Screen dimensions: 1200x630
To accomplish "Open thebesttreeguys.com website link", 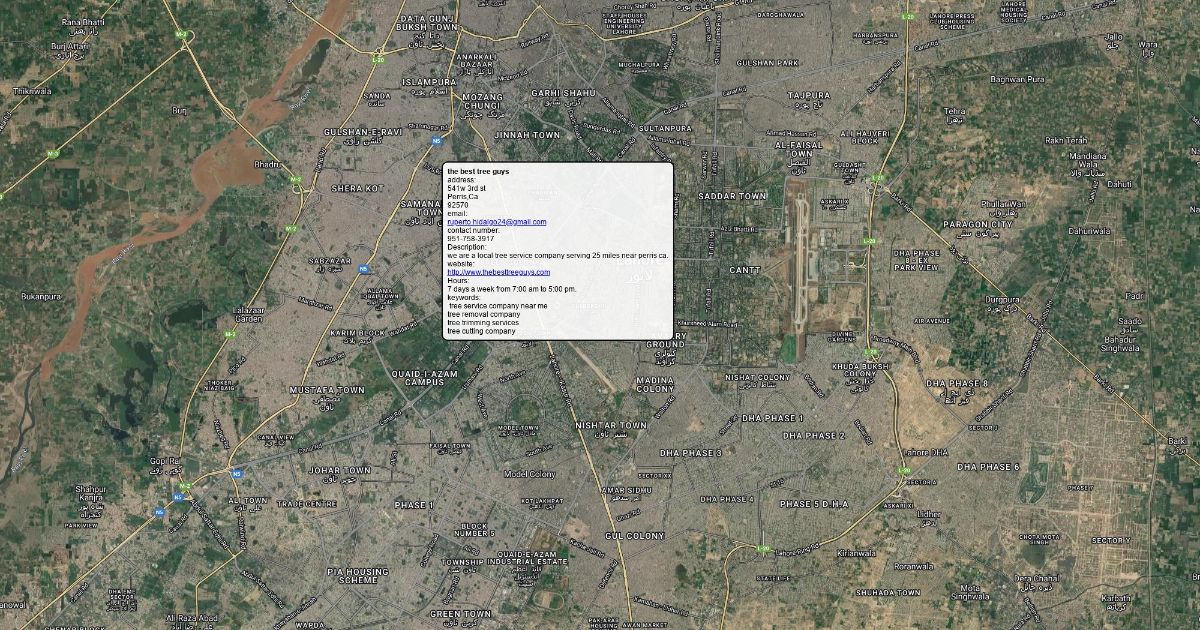I will pyautogui.click(x=498, y=272).
